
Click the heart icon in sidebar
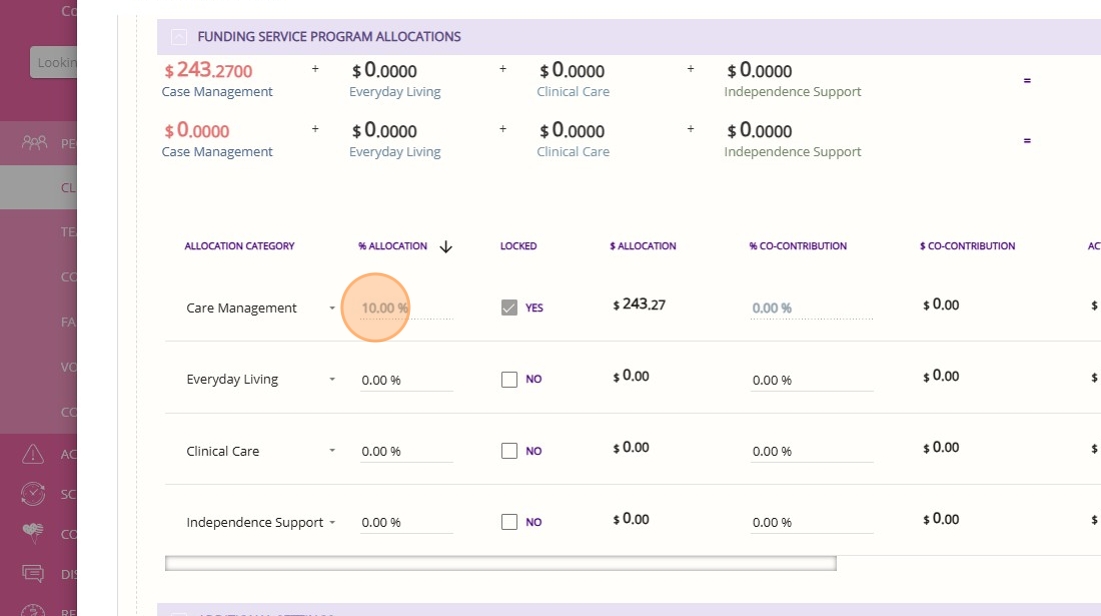[33, 533]
